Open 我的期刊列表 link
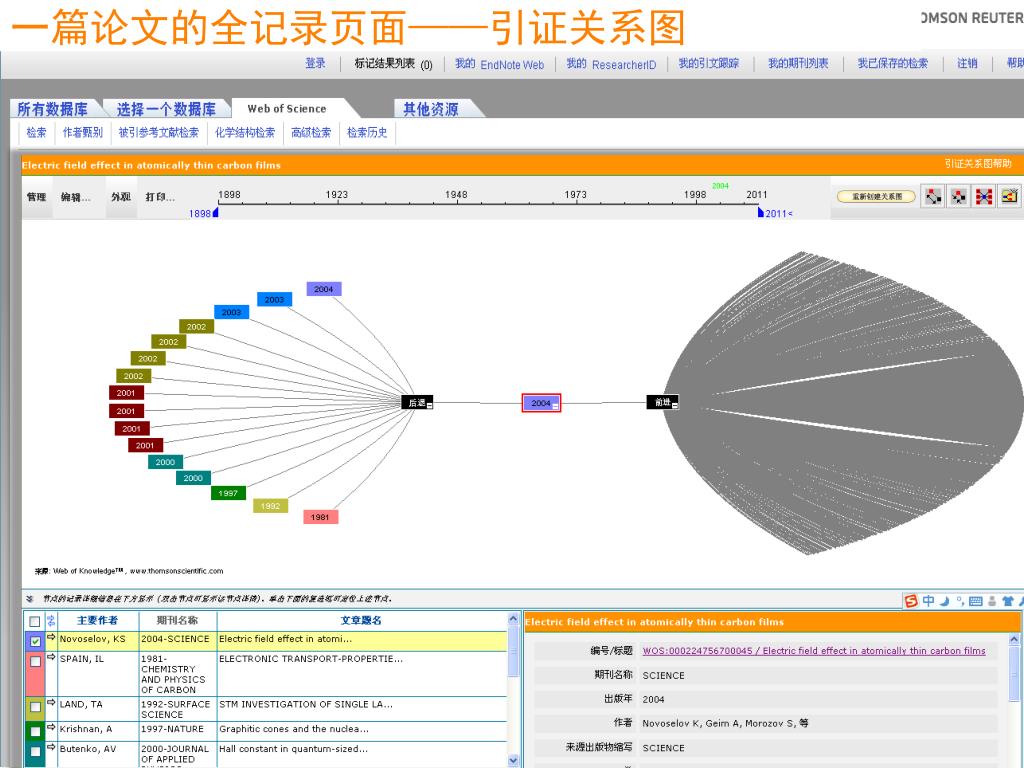Viewport: 1024px width, 768px height. tap(798, 63)
